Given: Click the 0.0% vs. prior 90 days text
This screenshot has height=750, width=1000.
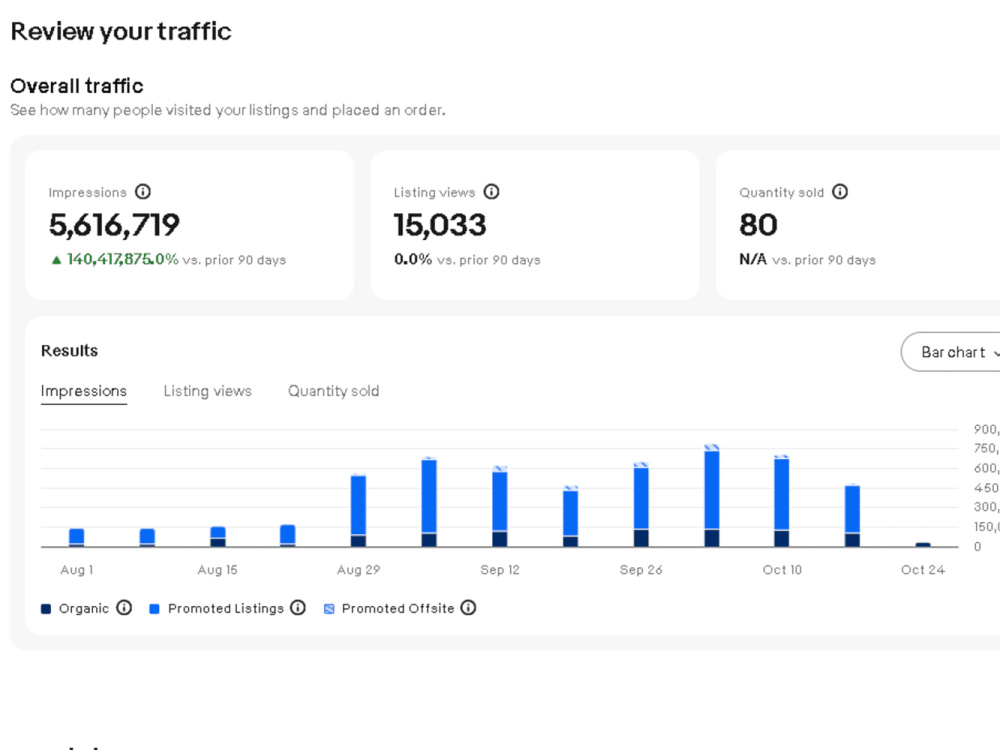Looking at the screenshot, I should tap(467, 260).
